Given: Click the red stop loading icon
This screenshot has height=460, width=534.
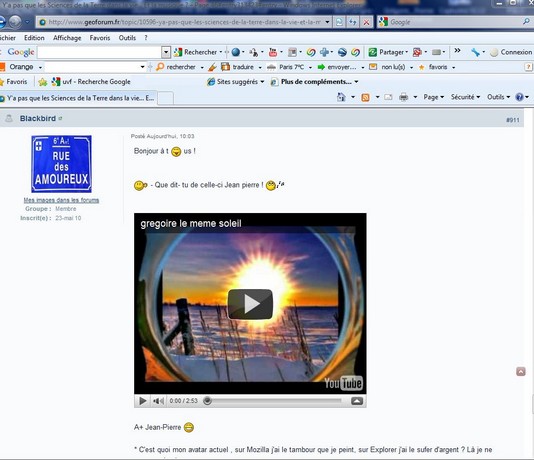Looking at the screenshot, I should coord(366,22).
